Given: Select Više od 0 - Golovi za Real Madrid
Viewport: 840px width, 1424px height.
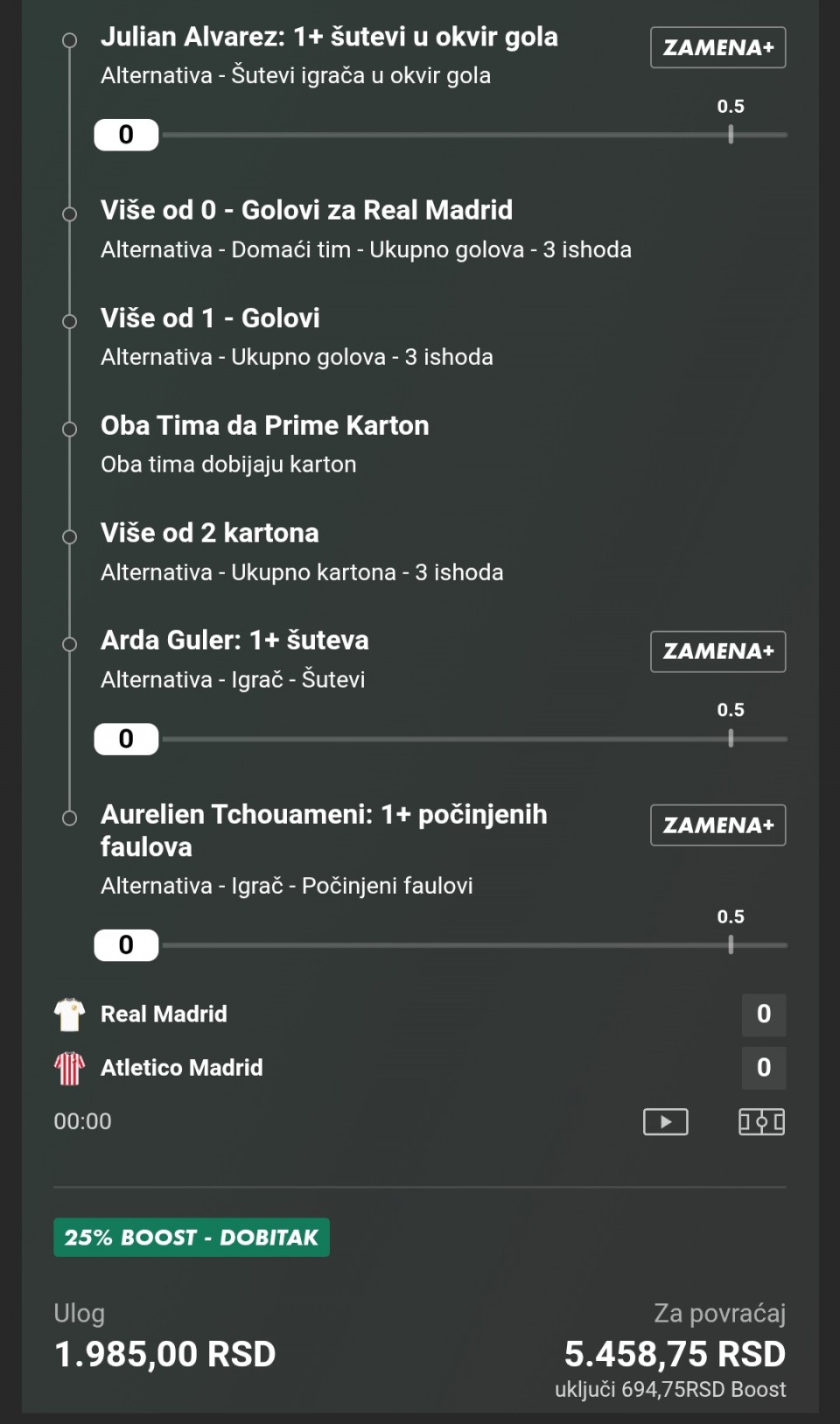Looking at the screenshot, I should coord(306,210).
